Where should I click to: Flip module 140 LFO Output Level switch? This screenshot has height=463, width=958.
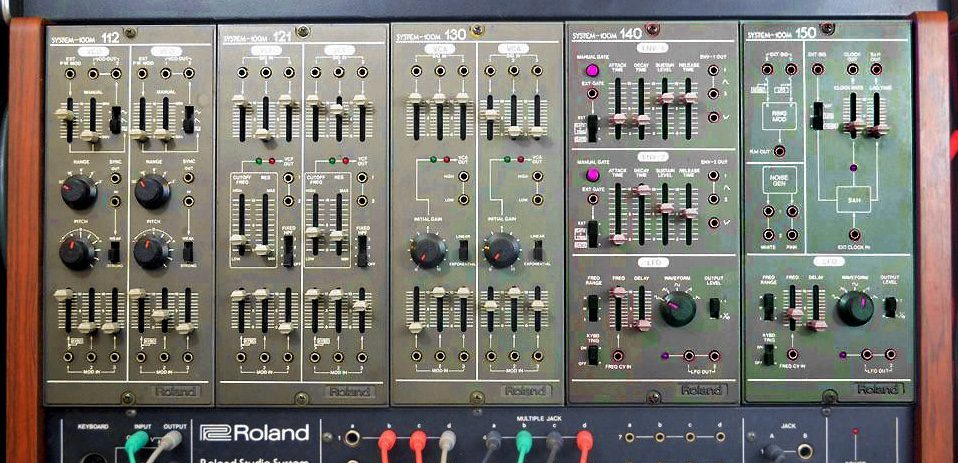(714, 308)
